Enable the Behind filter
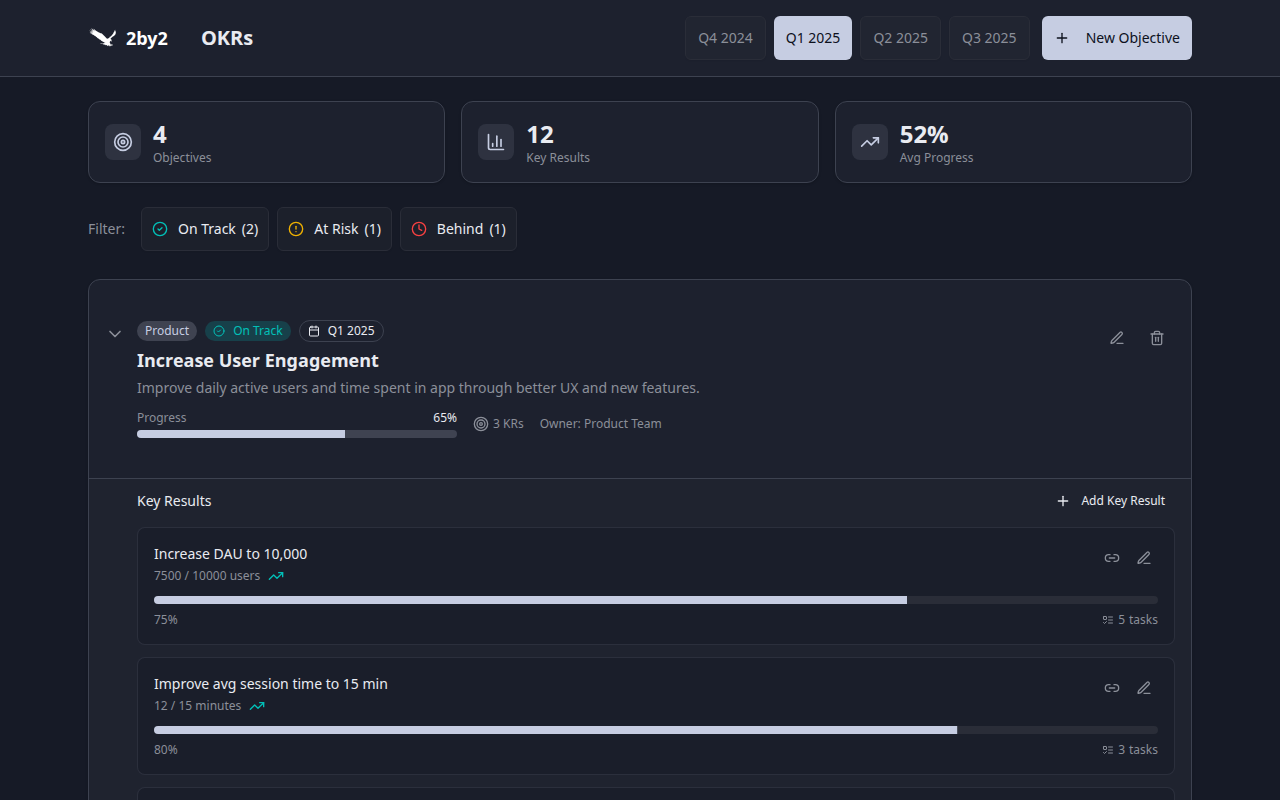This screenshot has width=1280, height=800. (x=458, y=229)
